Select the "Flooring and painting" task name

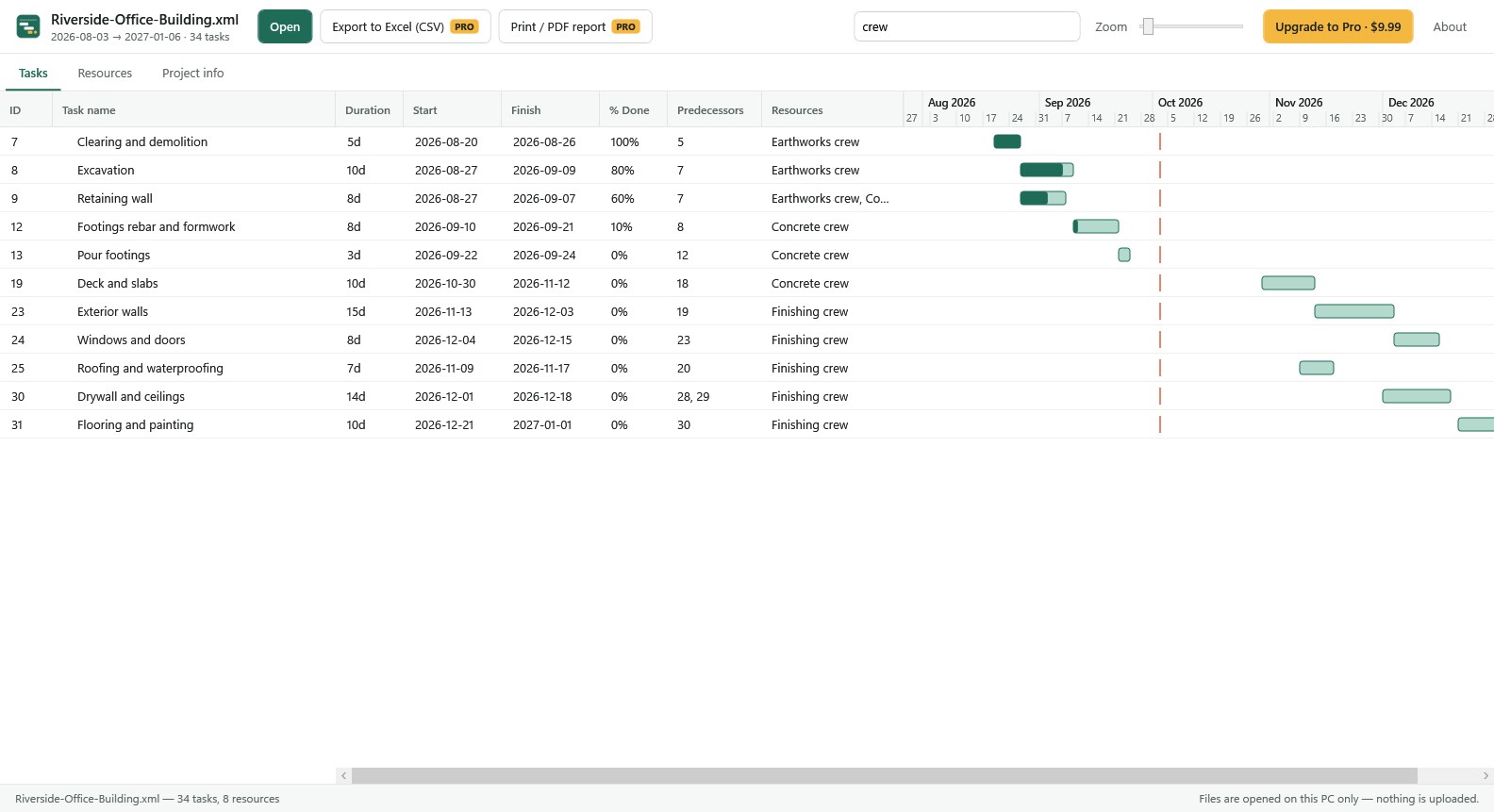point(135,424)
